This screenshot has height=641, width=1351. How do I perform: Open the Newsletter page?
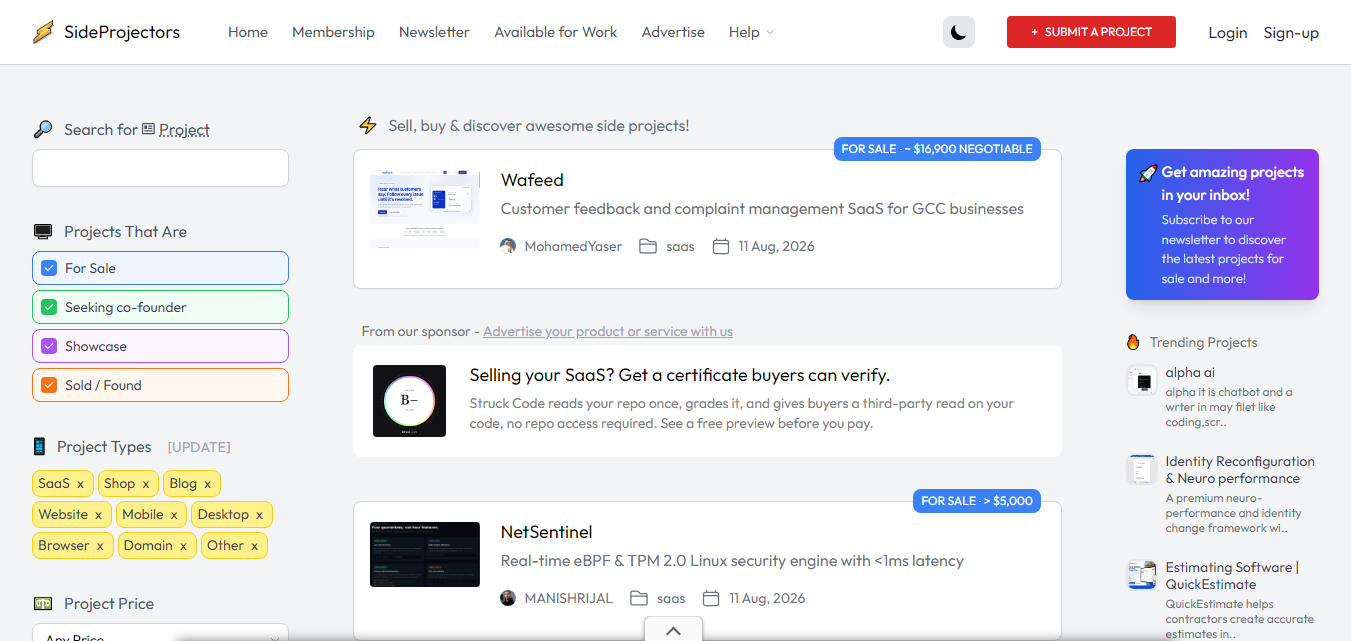(434, 32)
